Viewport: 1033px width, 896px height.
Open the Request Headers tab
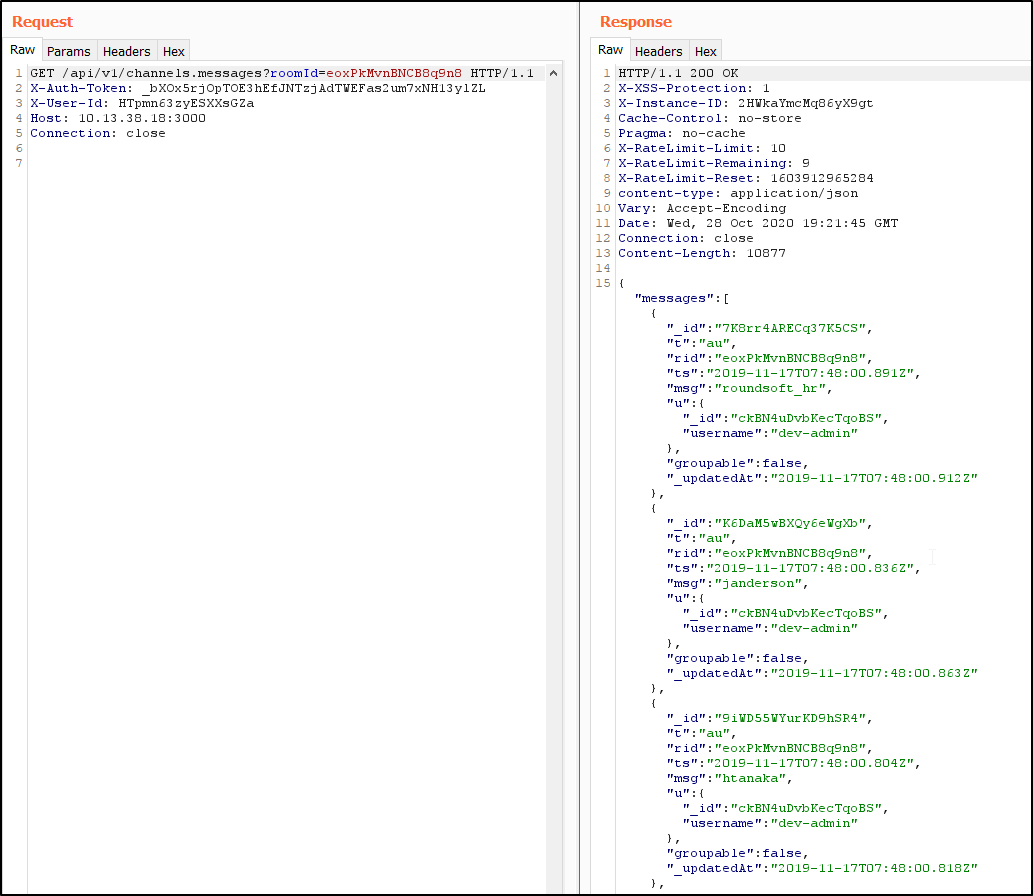click(127, 51)
